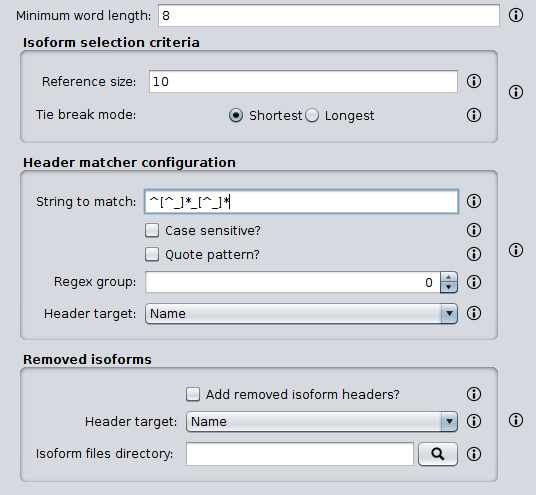Show info for Quote pattern option
The height and width of the screenshot is (495, 536).
pyautogui.click(x=474, y=254)
